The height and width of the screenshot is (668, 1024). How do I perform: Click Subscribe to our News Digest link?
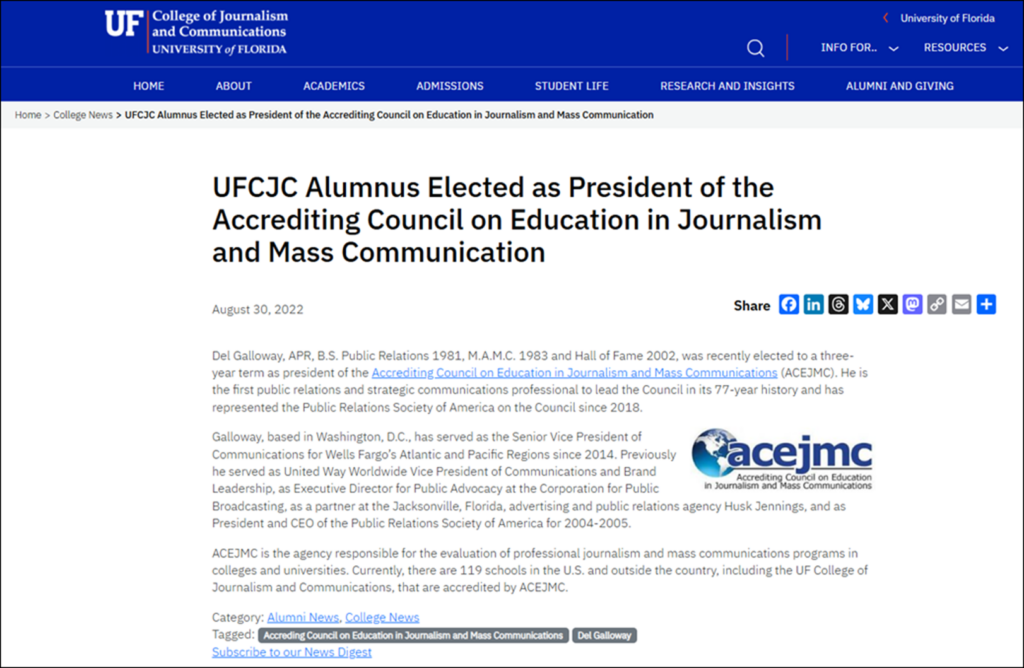pos(291,652)
